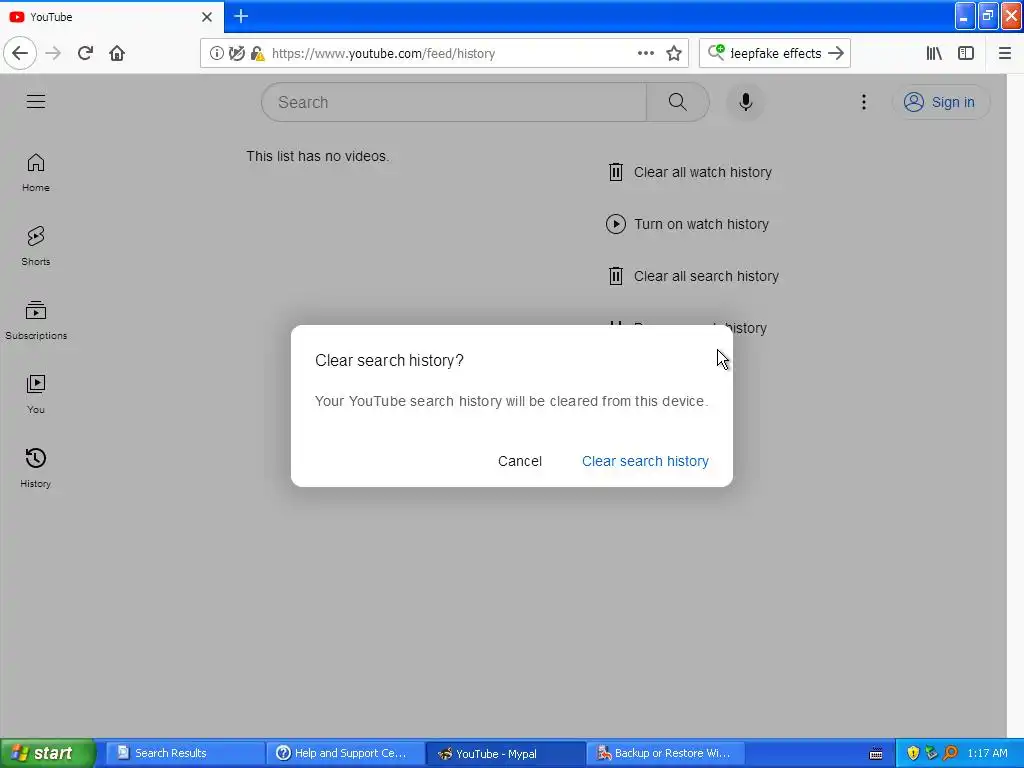
Task: Click the 1:17 AM clock
Action: point(987,753)
